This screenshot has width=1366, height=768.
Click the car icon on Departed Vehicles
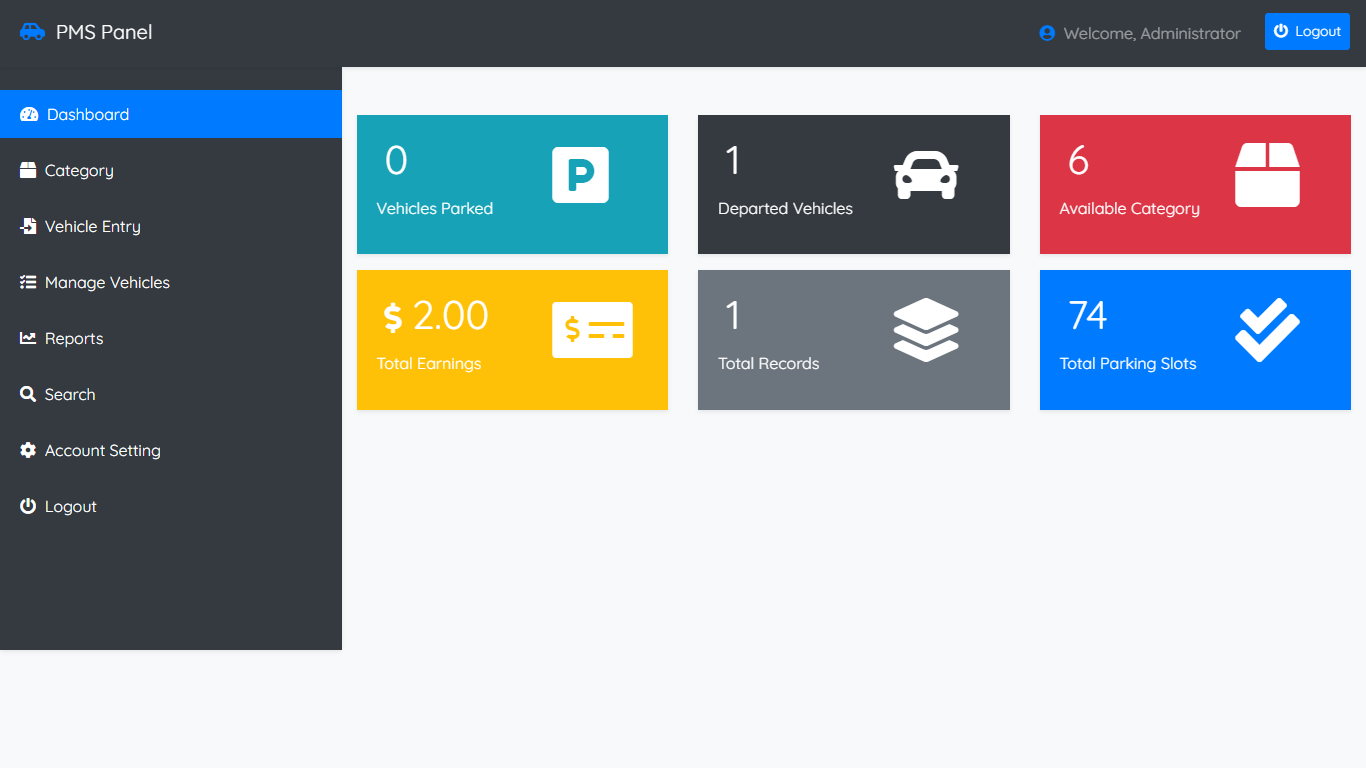pyautogui.click(x=926, y=175)
